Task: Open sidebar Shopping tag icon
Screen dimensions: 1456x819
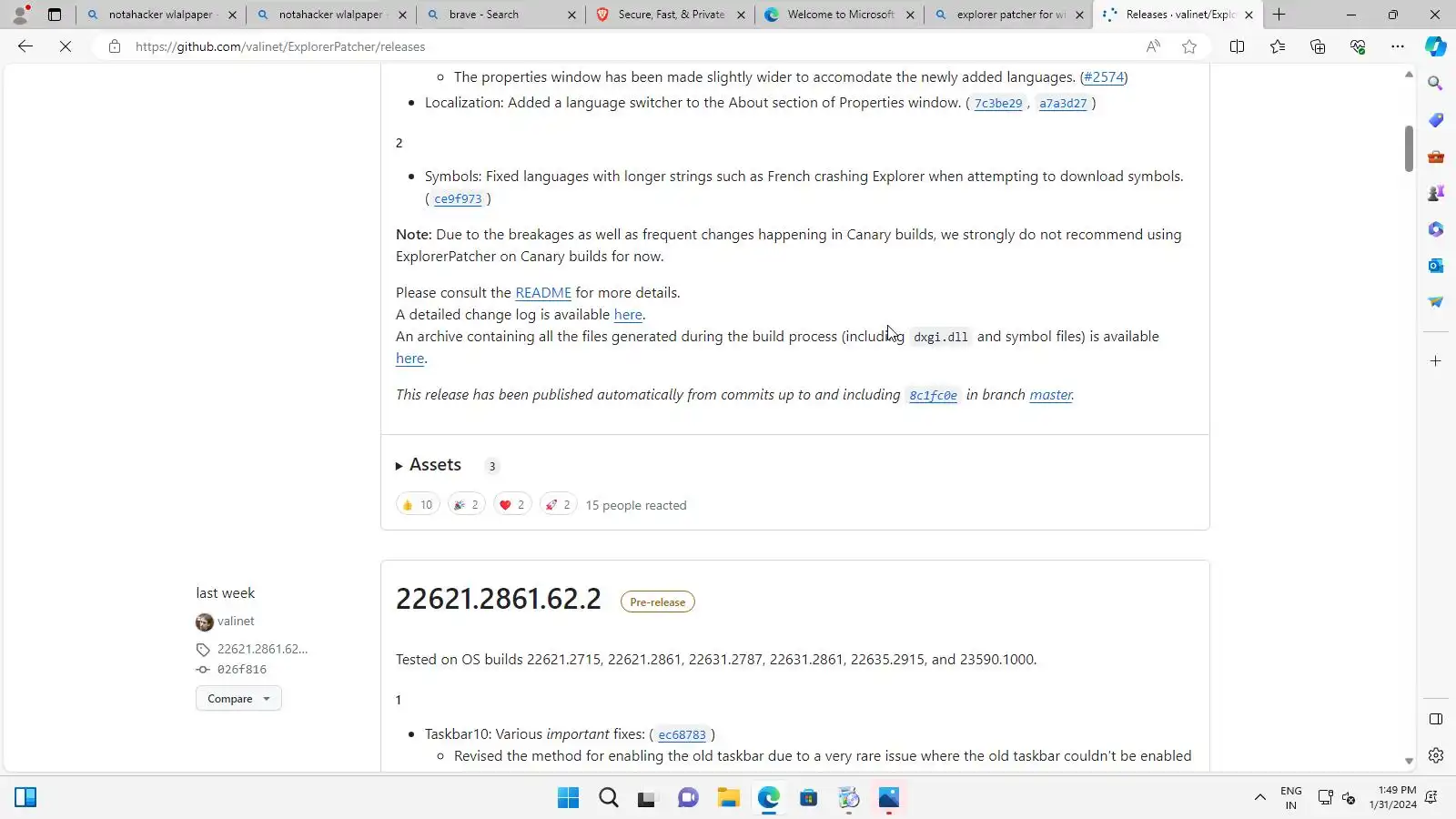Action: 1436,120
